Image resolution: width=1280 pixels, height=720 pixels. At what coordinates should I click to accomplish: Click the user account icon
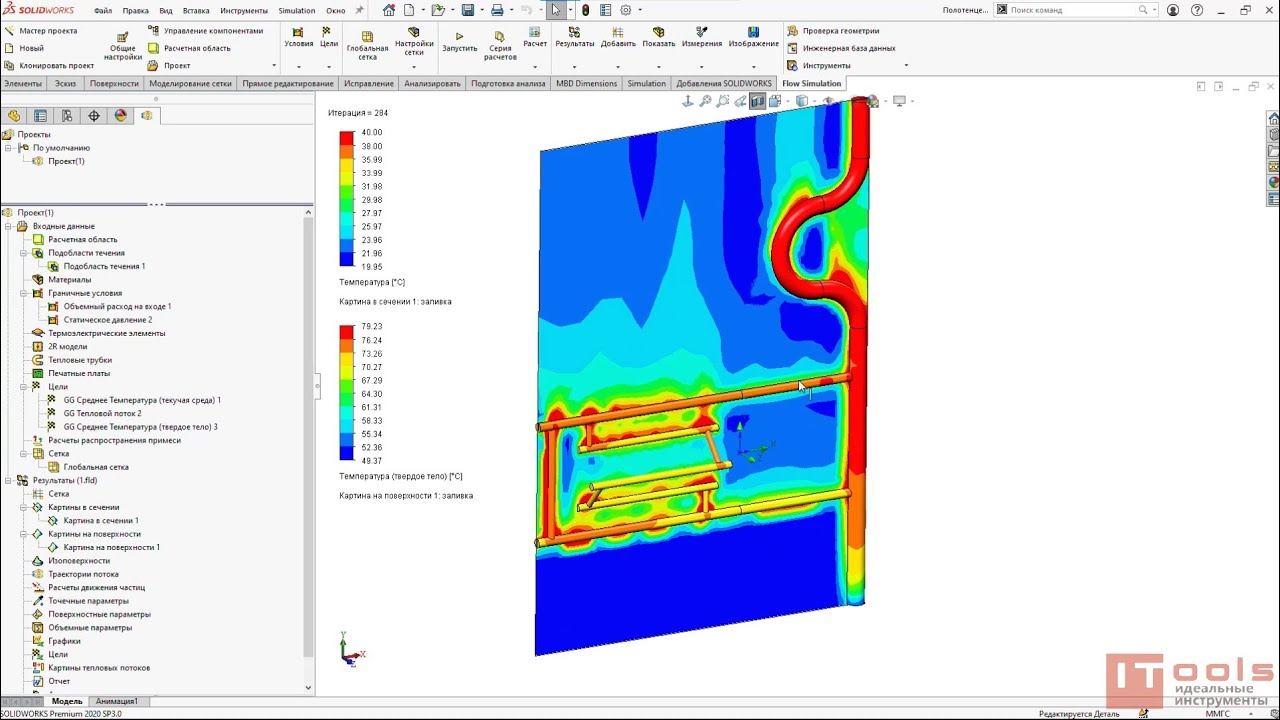[x=1173, y=10]
